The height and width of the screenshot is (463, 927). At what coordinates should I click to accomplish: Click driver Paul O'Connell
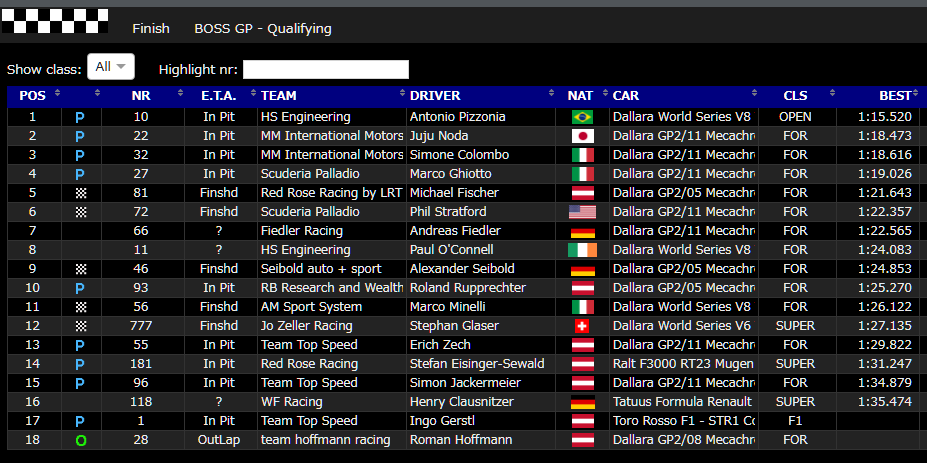click(452, 250)
